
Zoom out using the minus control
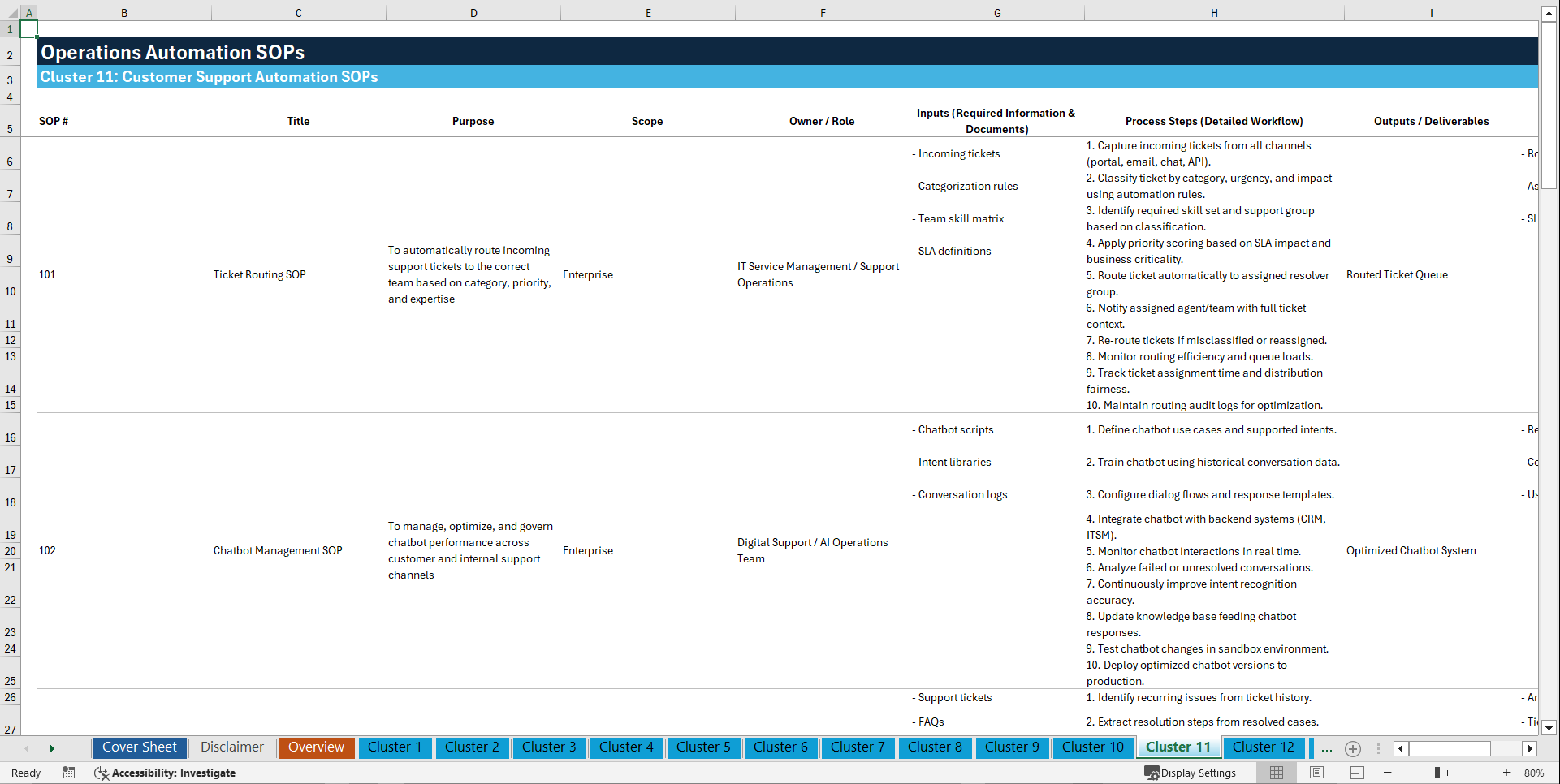click(x=1389, y=773)
